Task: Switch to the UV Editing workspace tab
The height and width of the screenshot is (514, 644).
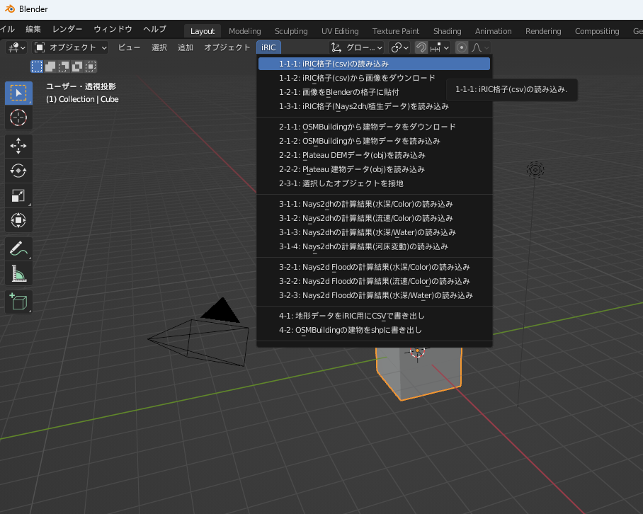Action: click(x=340, y=31)
